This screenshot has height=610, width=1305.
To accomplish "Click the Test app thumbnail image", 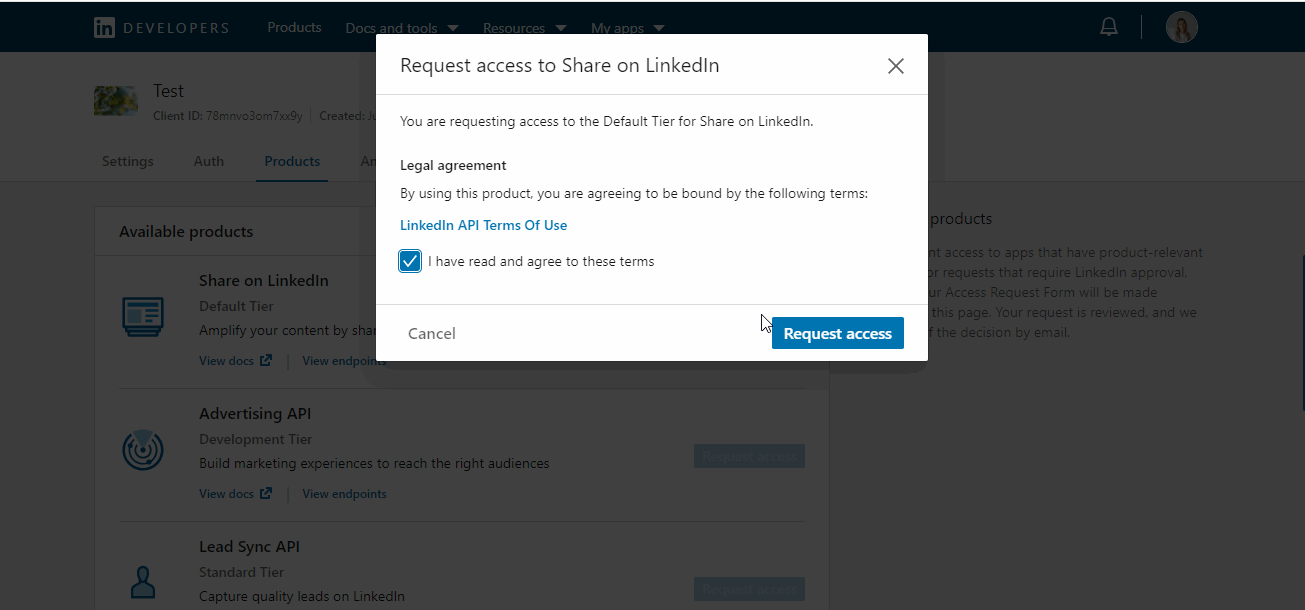I will tap(116, 100).
